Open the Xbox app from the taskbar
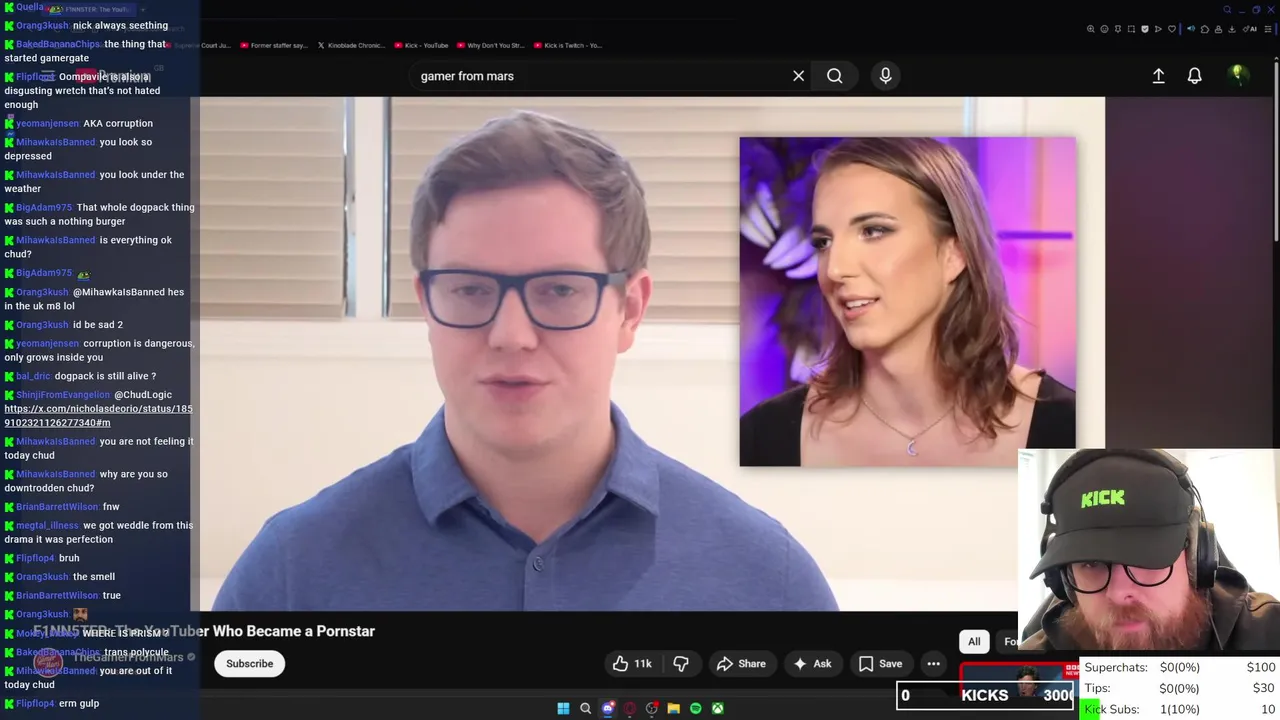This screenshot has height=720, width=1280. pos(717,708)
